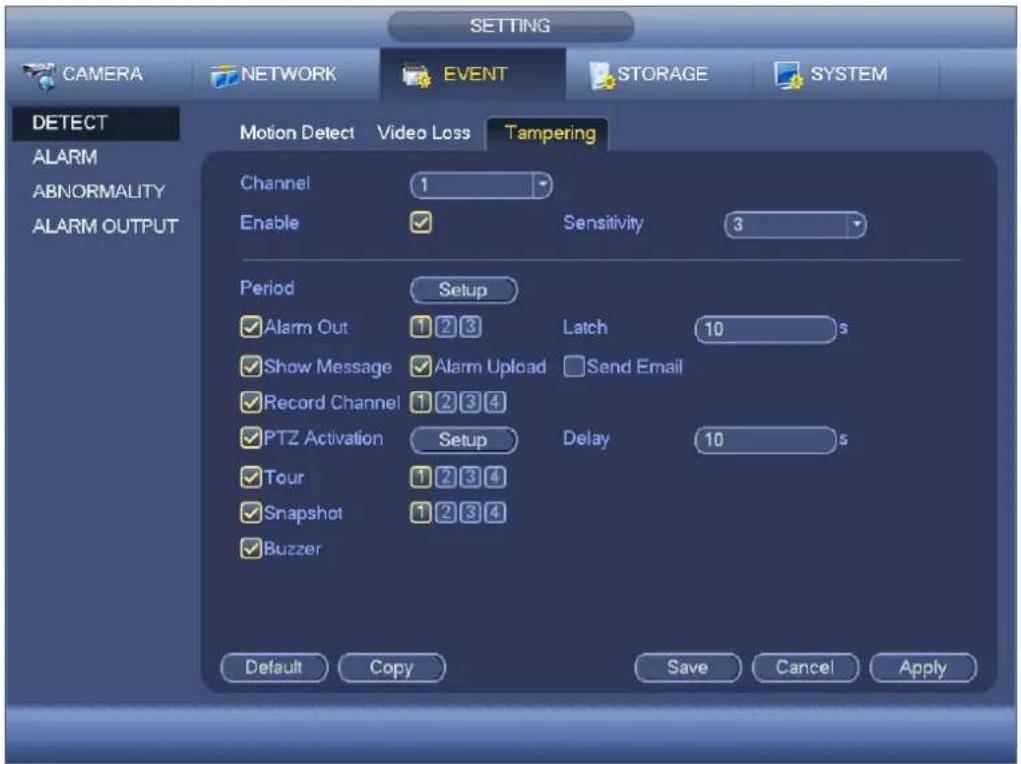Switch to the Video Loss tab
This screenshot has width=1021, height=764.
[x=423, y=133]
